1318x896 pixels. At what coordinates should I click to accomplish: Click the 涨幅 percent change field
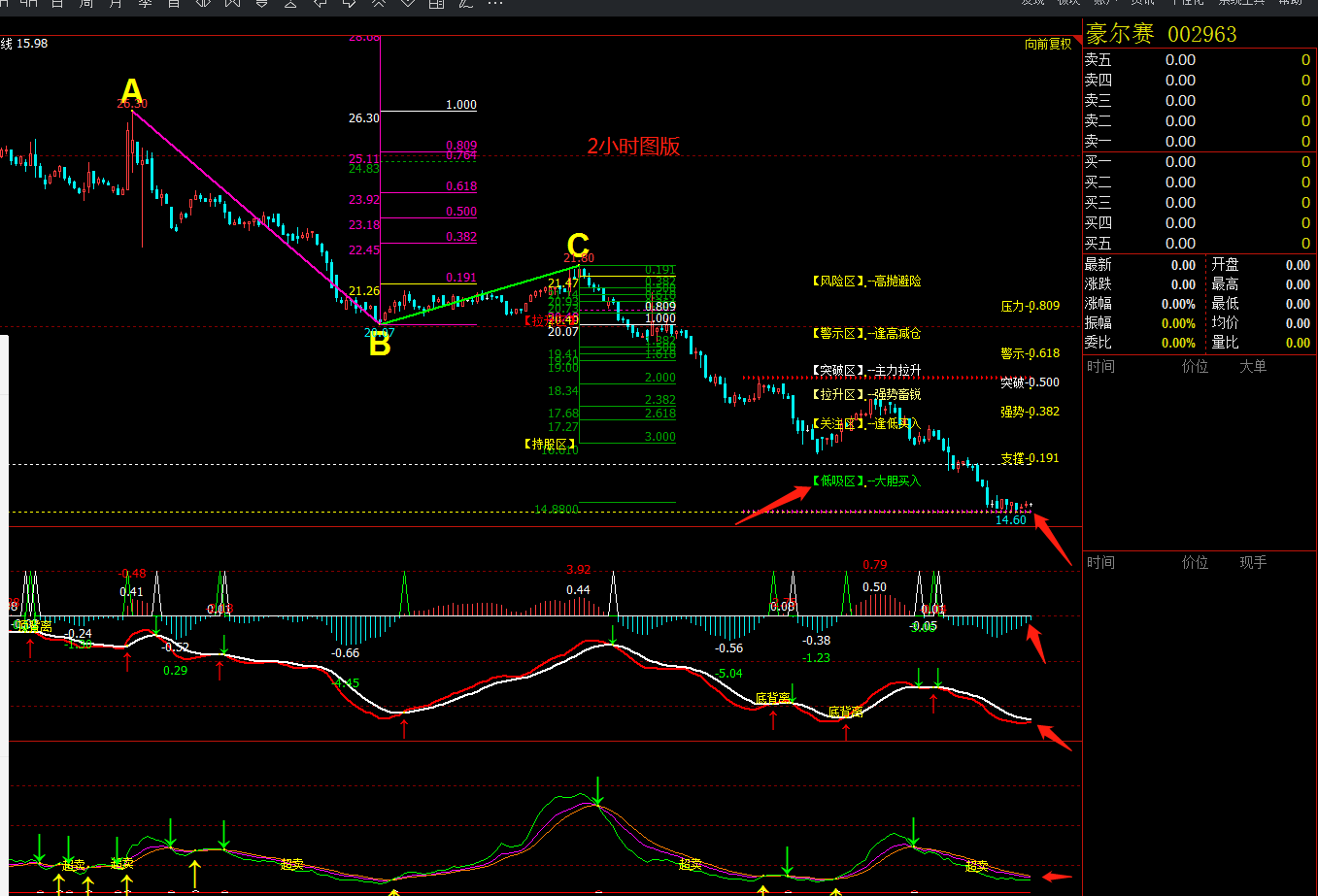click(x=1141, y=304)
